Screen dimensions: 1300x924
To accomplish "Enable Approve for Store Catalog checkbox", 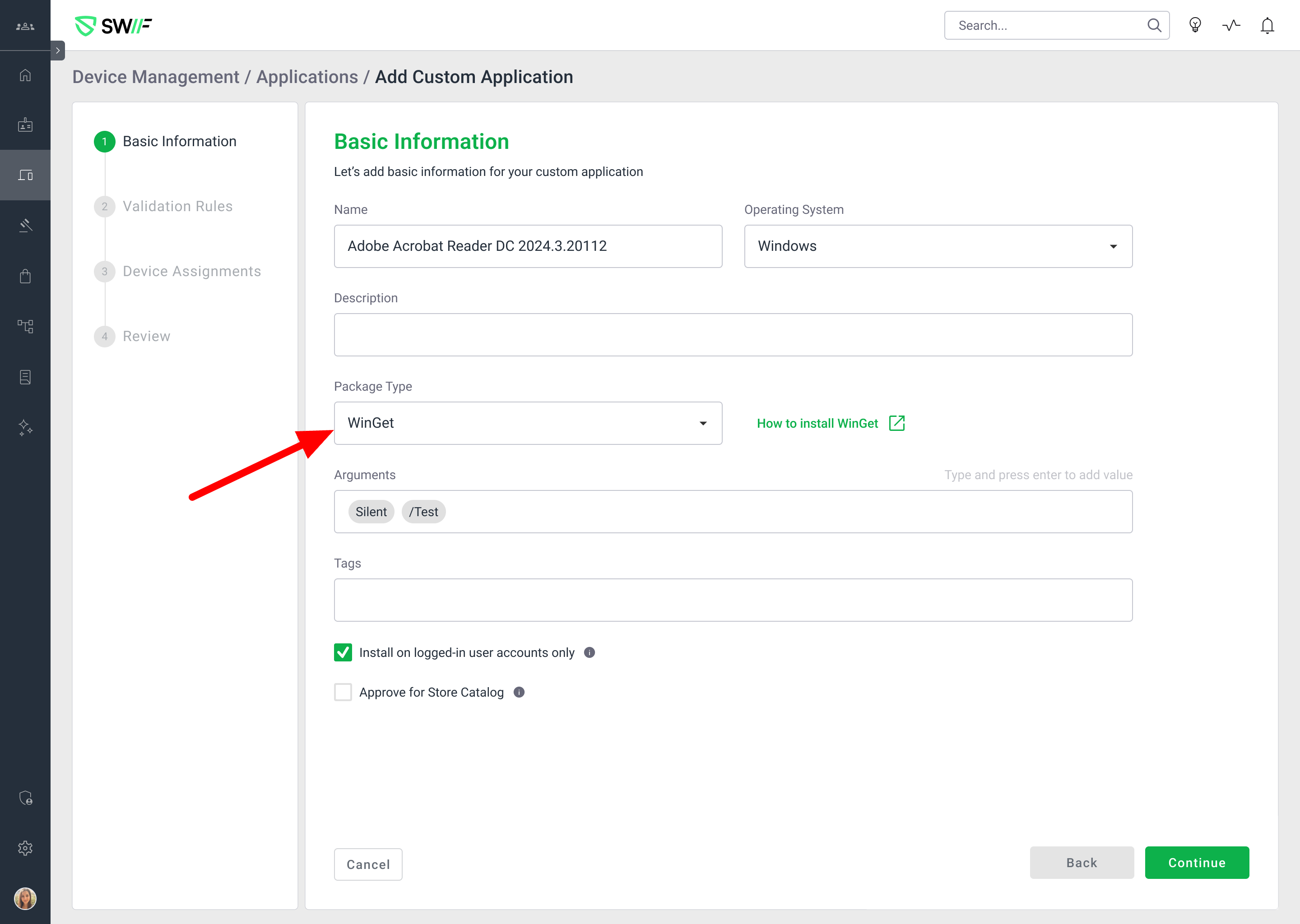I will (343, 693).
